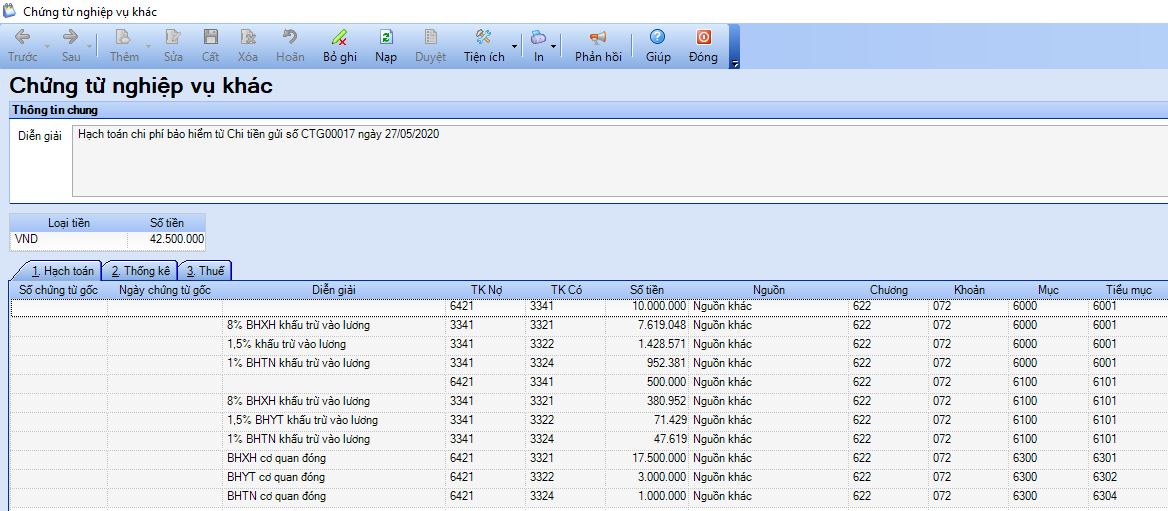Viewport: 1168px width, 511px height.
Task: Select the 7.619.048 amount cell
Action: (647, 326)
